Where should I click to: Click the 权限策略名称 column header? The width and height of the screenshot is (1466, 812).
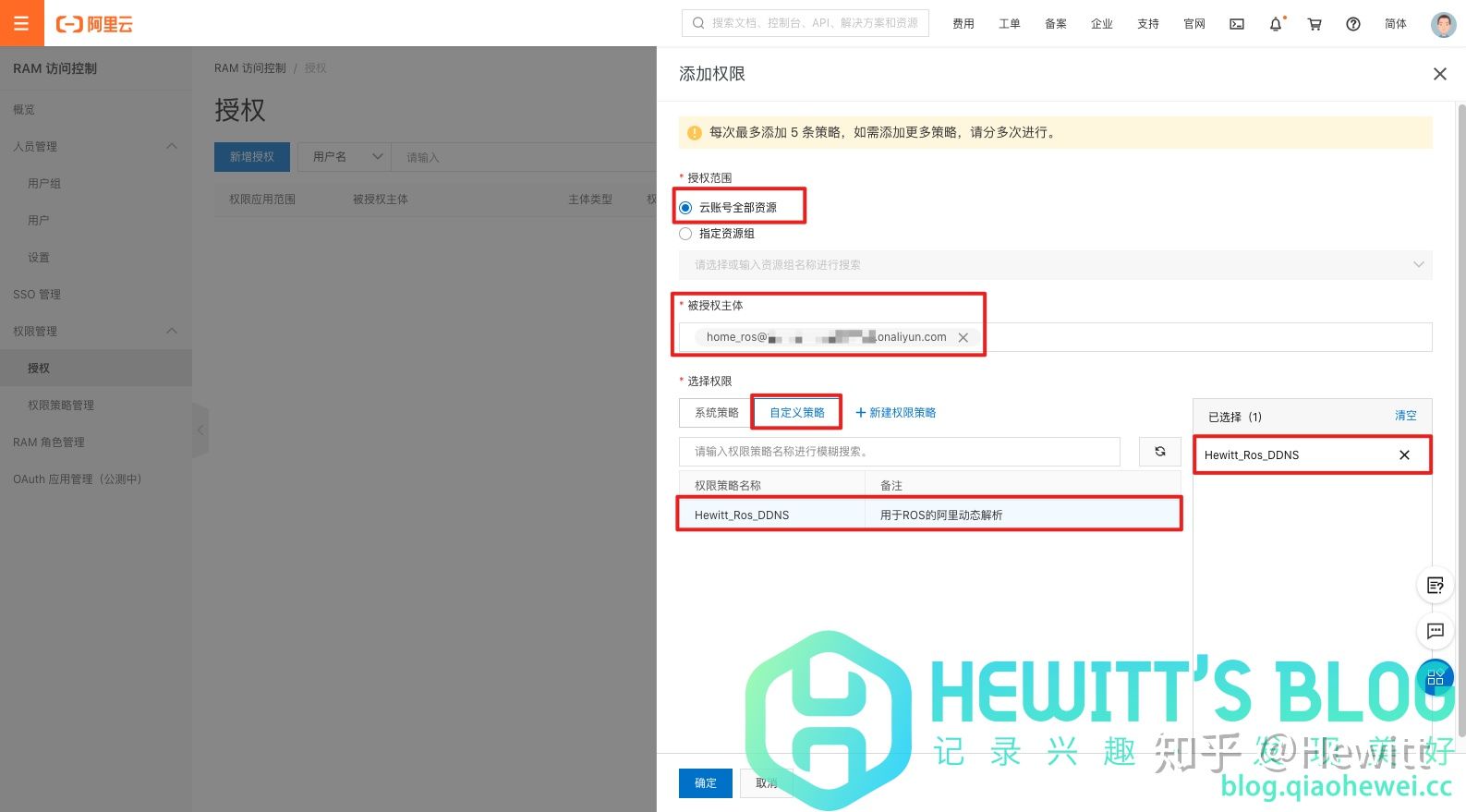[728, 486]
